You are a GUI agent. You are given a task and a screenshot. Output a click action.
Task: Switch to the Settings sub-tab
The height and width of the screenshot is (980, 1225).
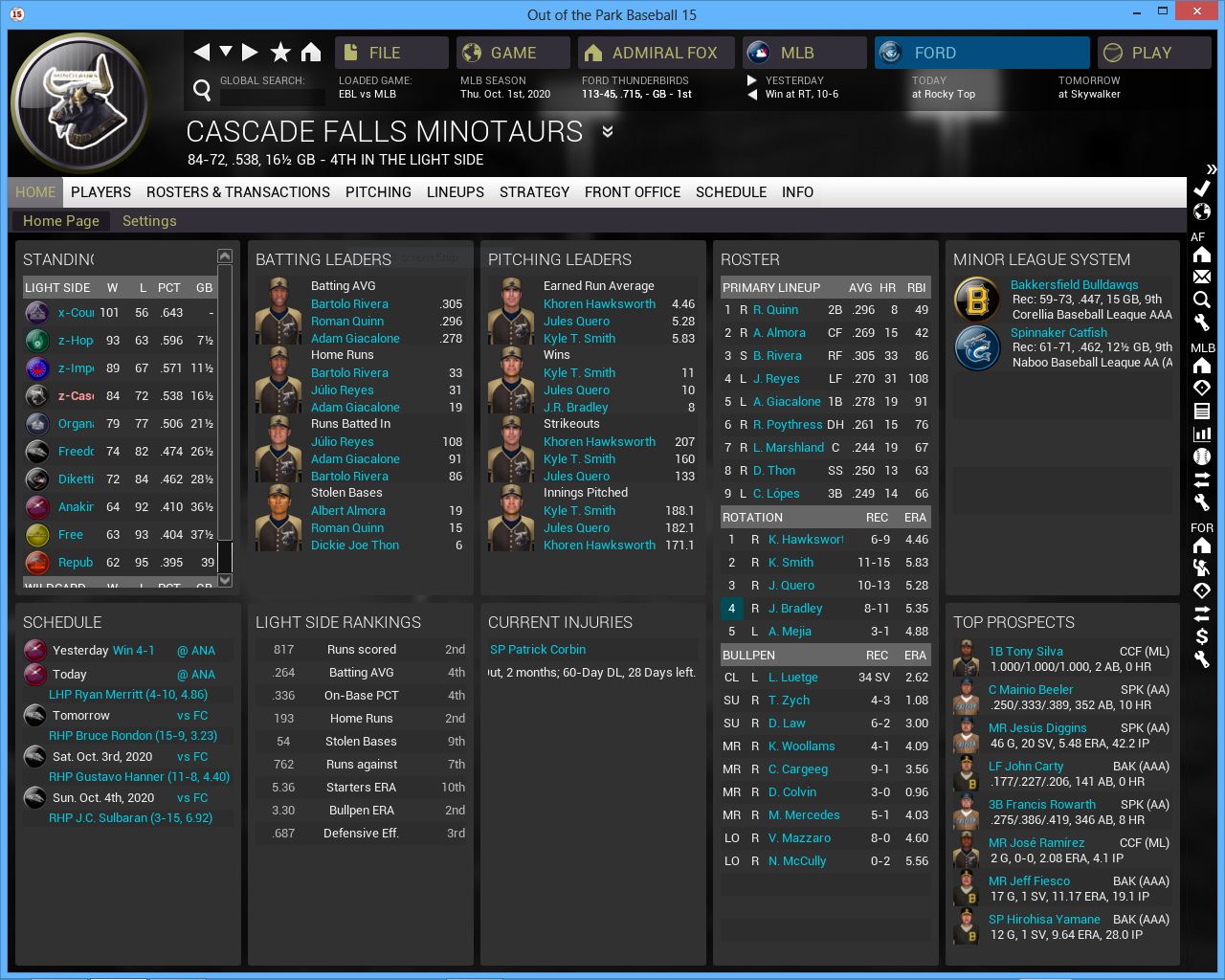[x=149, y=221]
